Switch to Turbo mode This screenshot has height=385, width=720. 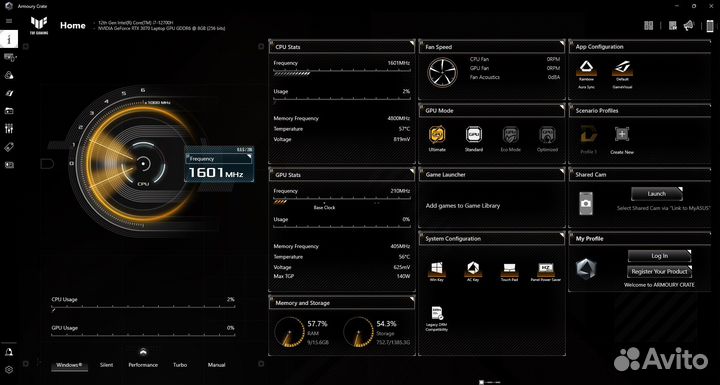click(x=180, y=365)
